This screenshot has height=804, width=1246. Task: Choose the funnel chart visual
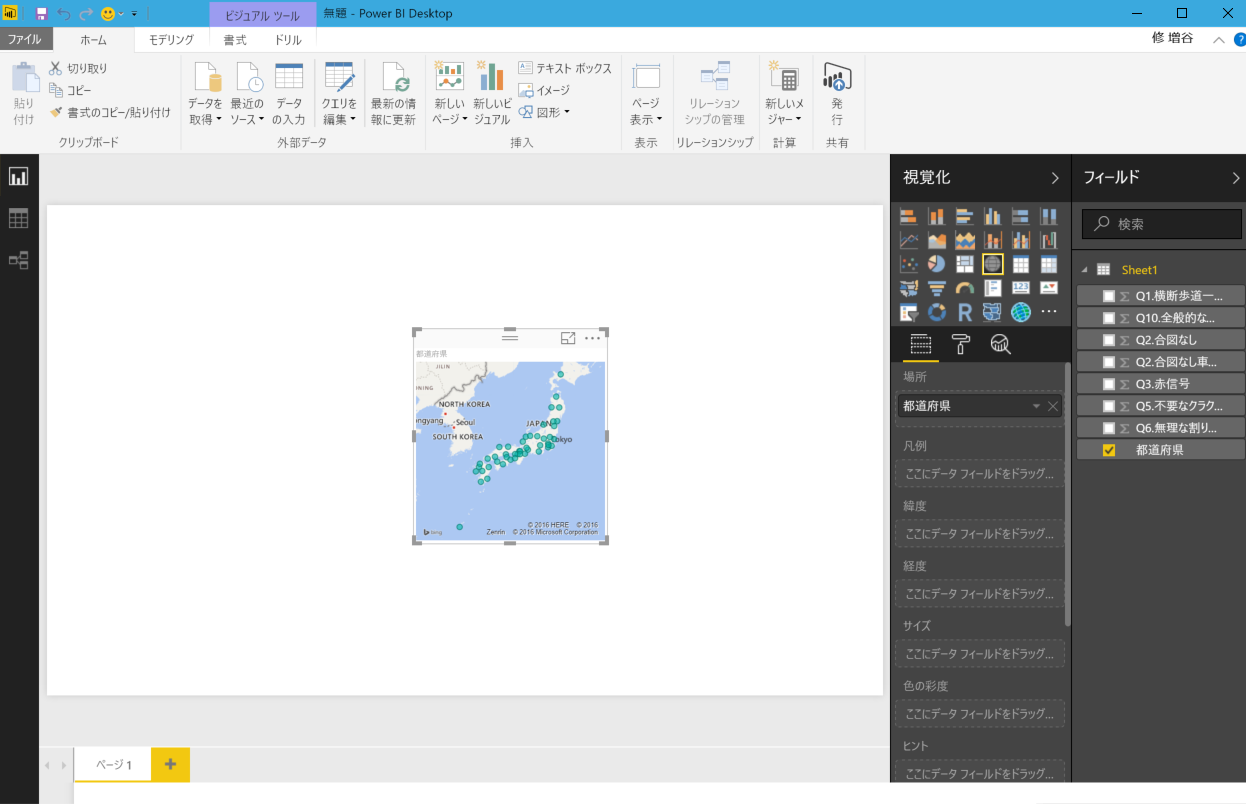(937, 289)
